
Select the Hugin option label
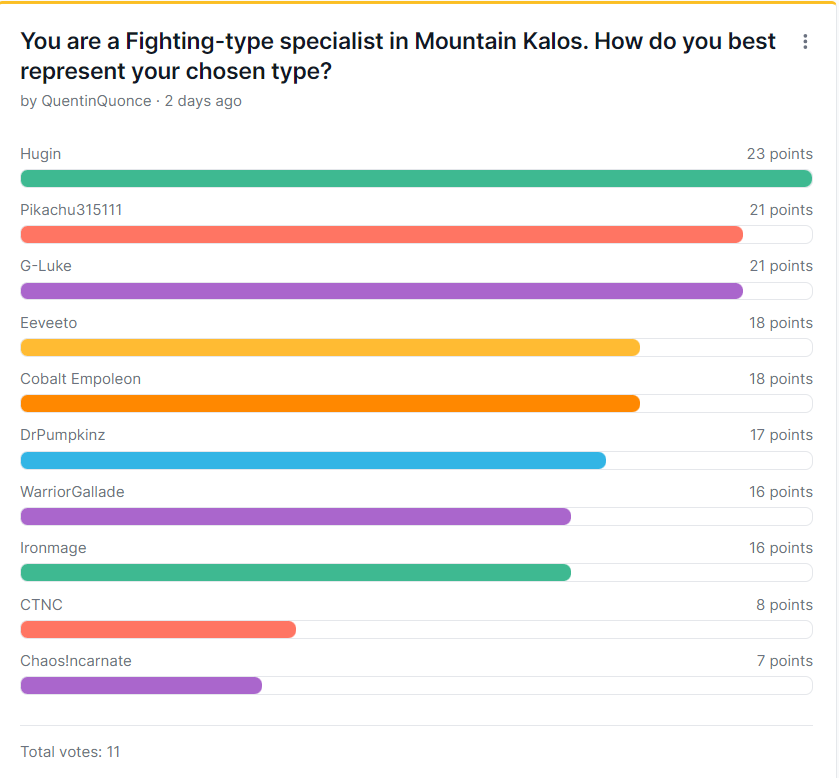coord(41,154)
